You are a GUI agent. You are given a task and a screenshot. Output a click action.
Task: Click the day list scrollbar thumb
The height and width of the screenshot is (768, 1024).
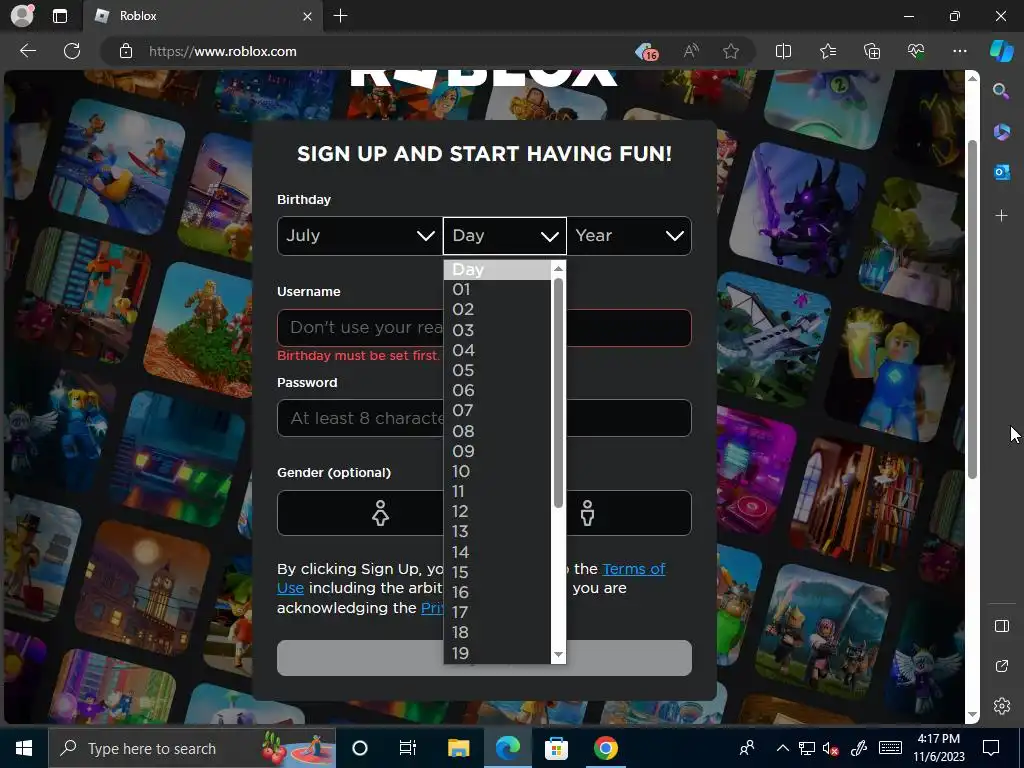558,392
